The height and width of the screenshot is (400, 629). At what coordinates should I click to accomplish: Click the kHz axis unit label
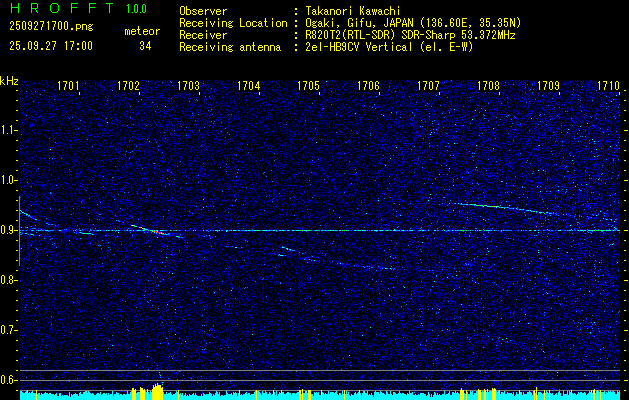point(9,81)
